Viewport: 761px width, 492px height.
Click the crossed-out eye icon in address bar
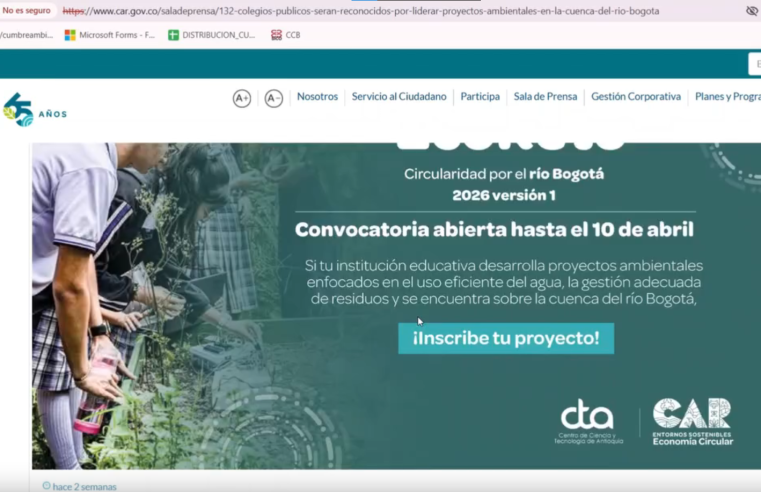752,11
